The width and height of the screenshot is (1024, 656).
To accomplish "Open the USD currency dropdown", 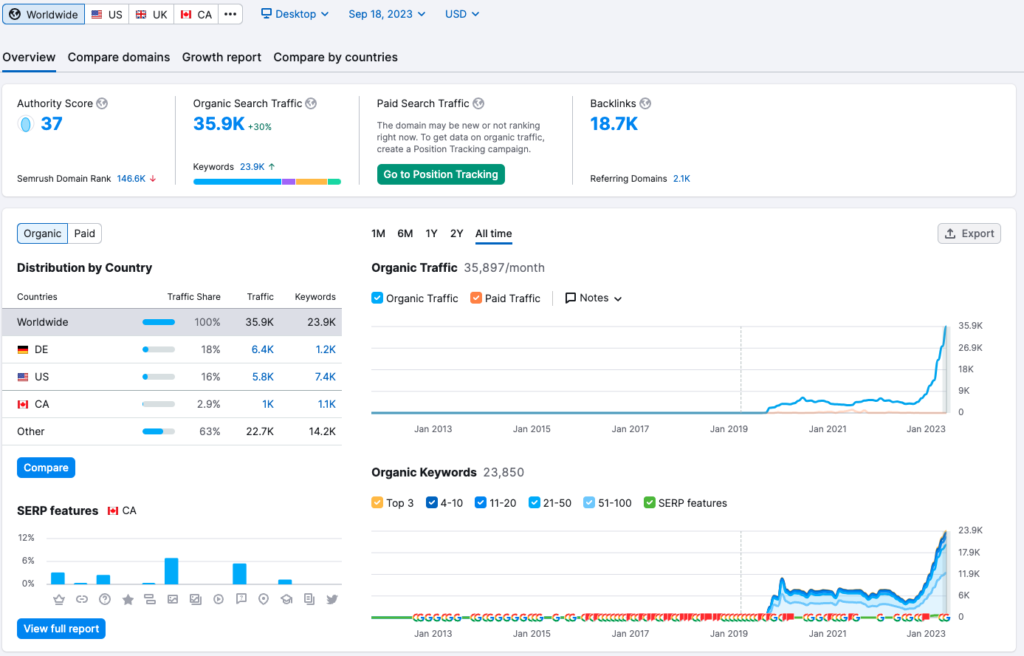I will click(462, 14).
